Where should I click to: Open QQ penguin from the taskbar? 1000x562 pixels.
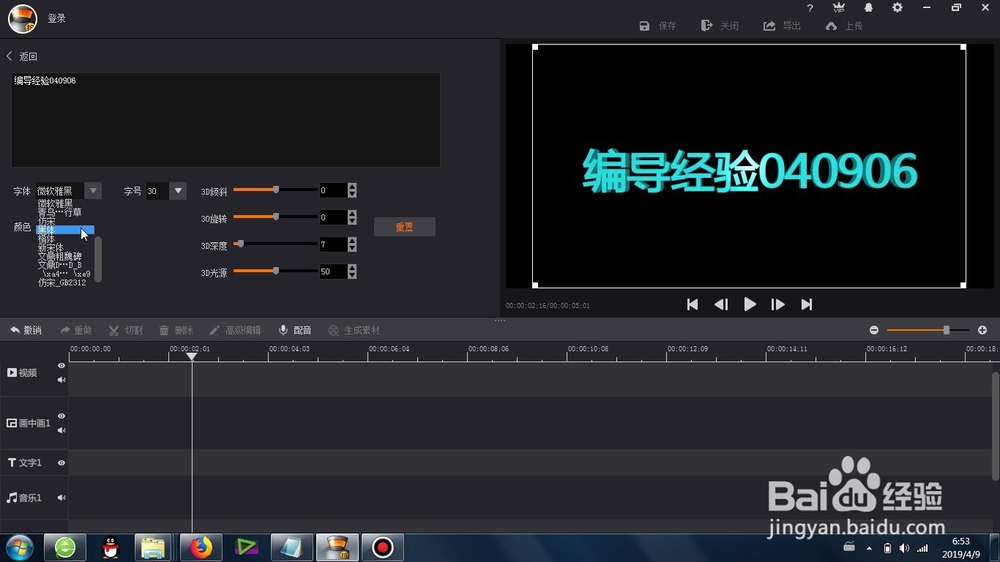click(111, 547)
